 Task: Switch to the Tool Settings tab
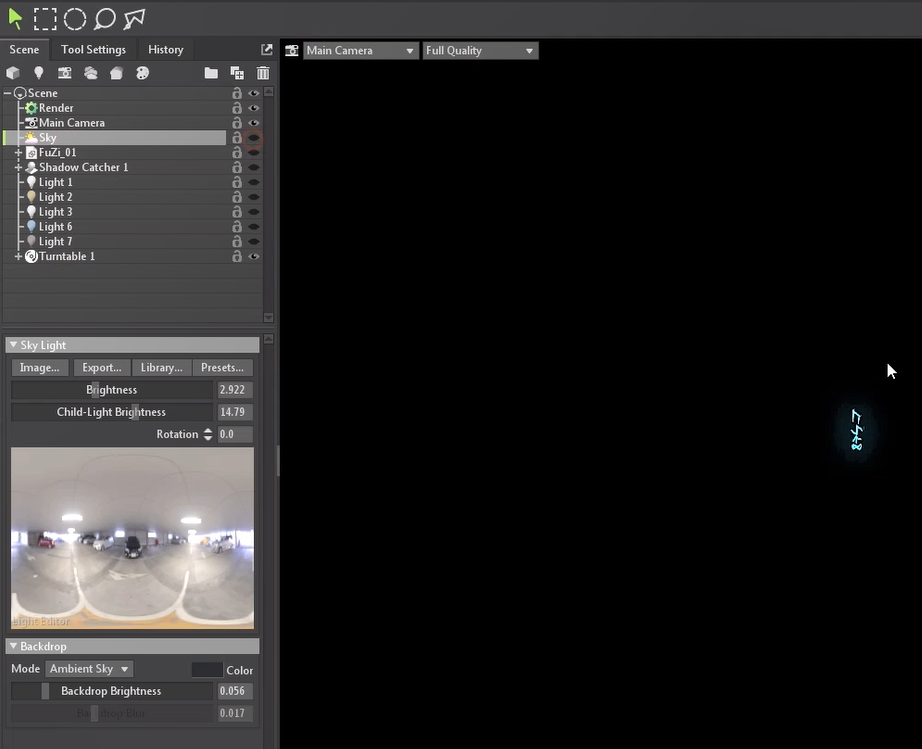[x=93, y=50]
